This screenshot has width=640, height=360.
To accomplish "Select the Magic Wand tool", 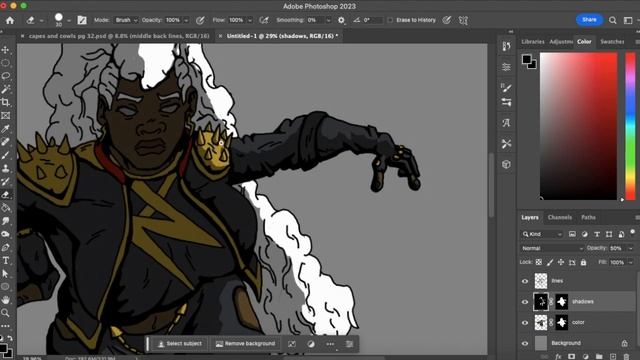I will tap(6, 89).
